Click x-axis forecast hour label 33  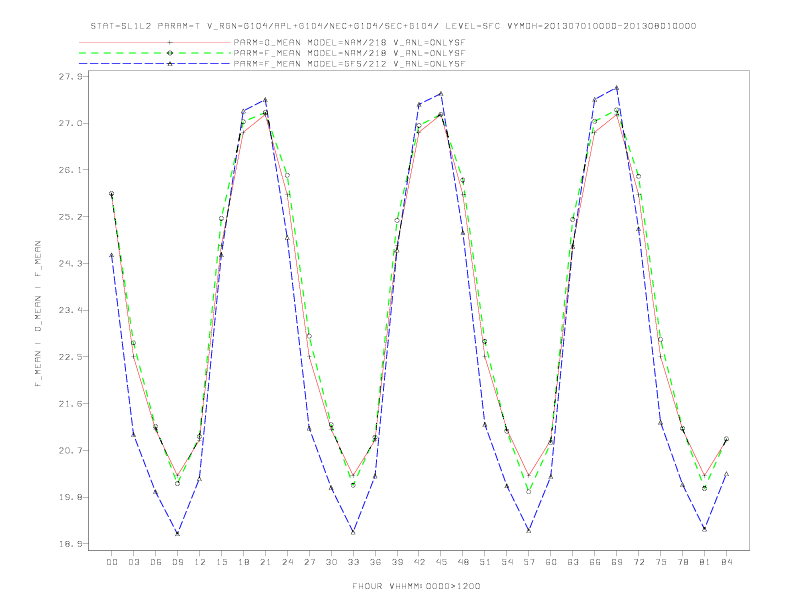tap(353, 562)
